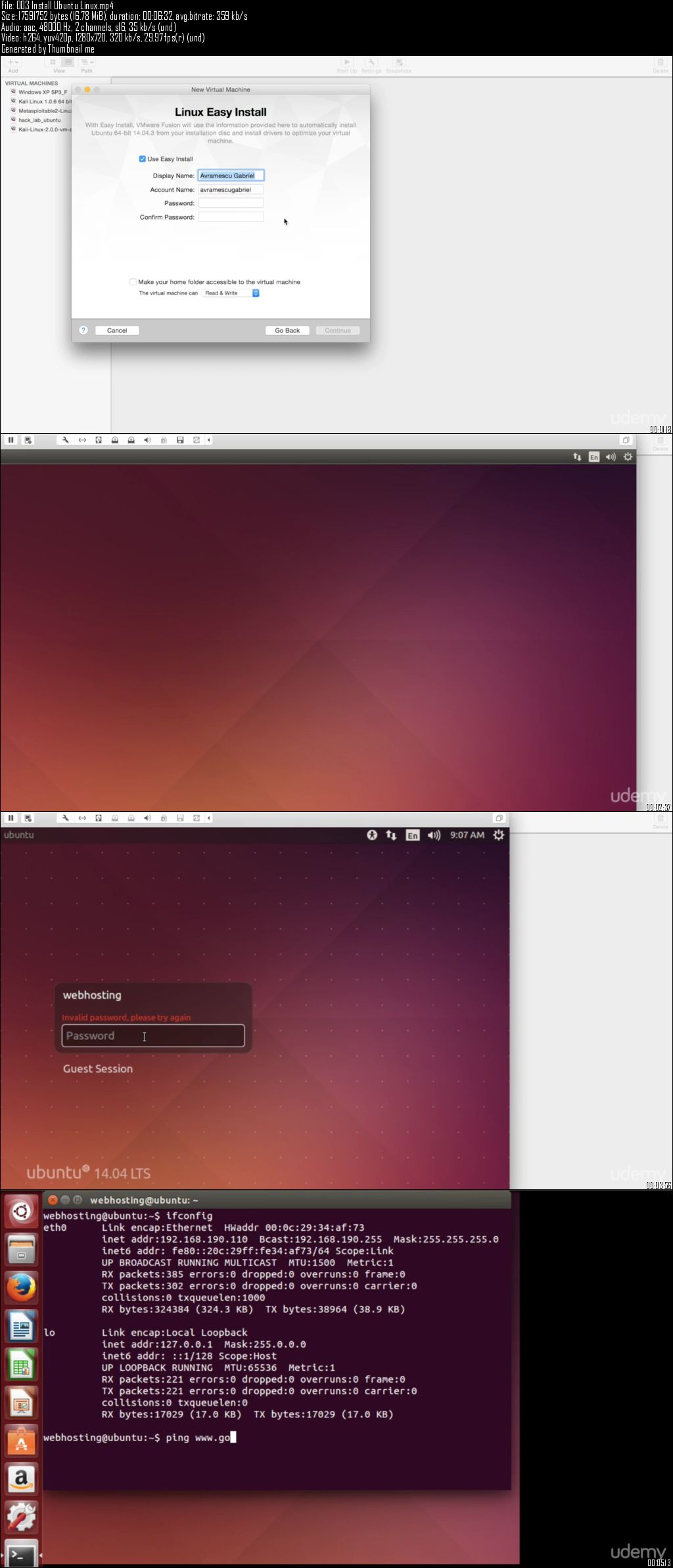673x1568 pixels.
Task: Click hard disk icon above empty Ubuntu desktop
Action: click(x=99, y=440)
